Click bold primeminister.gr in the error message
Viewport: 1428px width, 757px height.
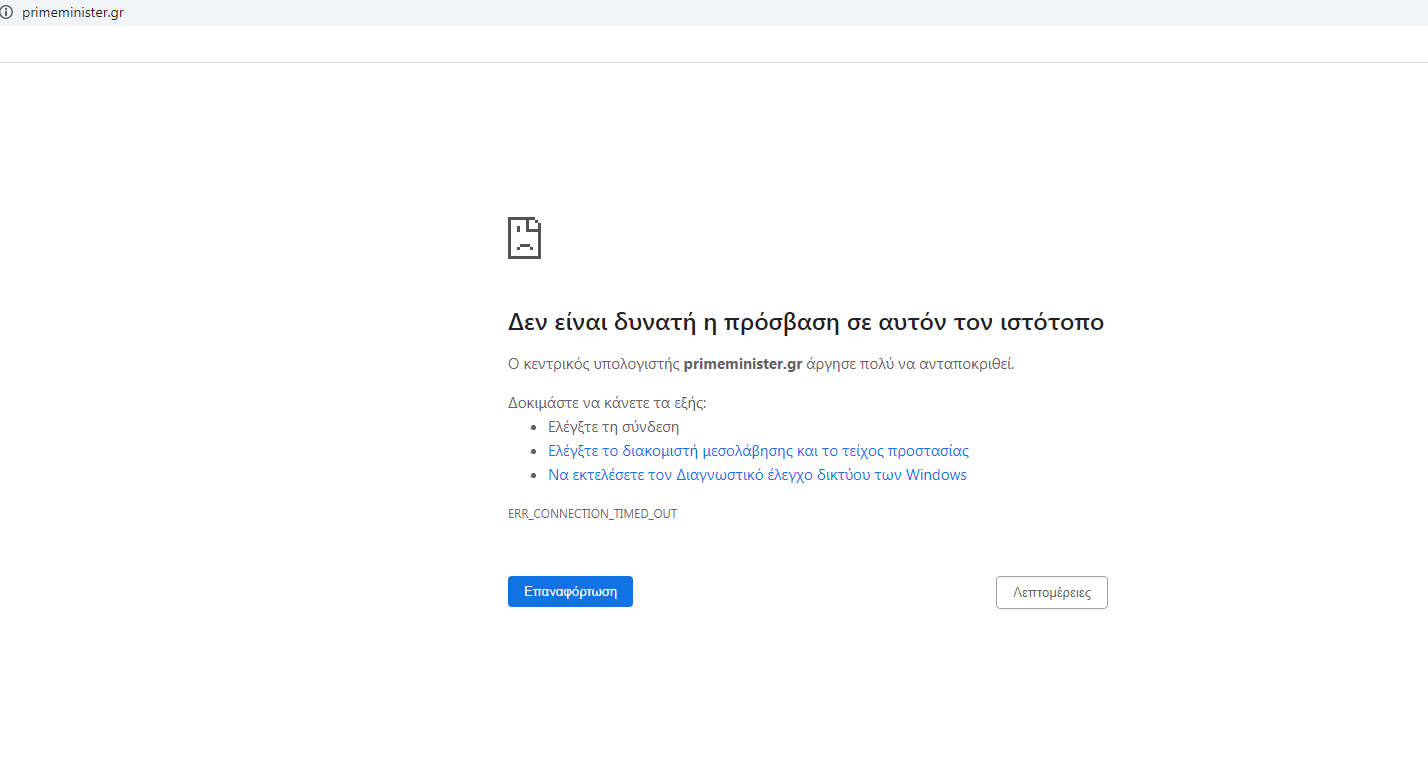coord(742,364)
